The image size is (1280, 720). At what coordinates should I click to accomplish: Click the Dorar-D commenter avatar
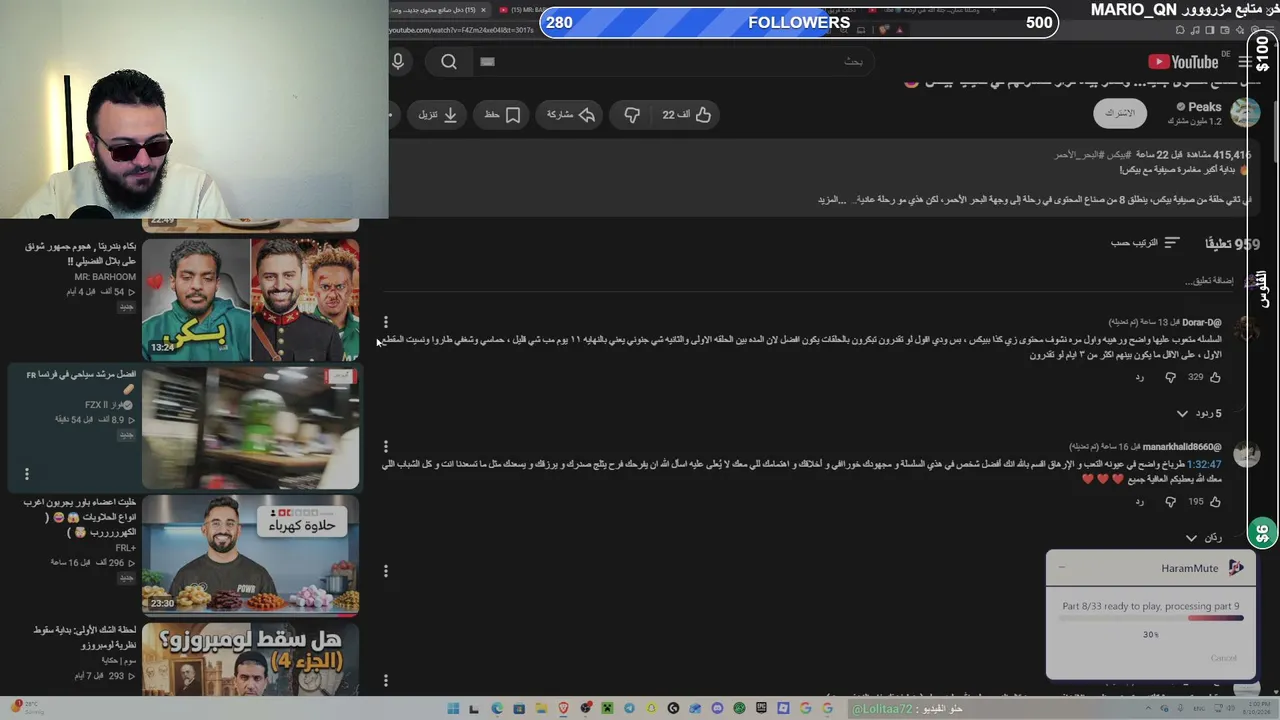pyautogui.click(x=1246, y=329)
